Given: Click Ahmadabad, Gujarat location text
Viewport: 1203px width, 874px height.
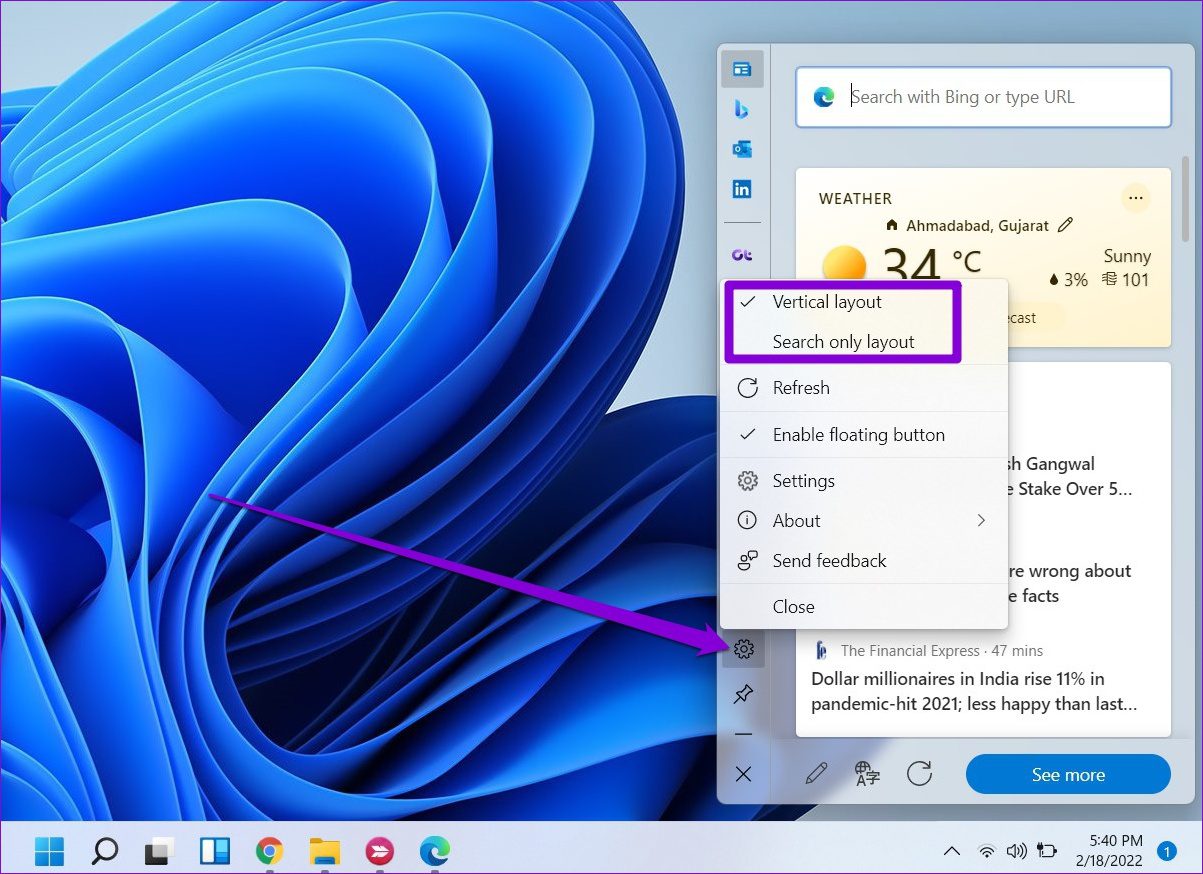Looking at the screenshot, I should coord(978,225).
